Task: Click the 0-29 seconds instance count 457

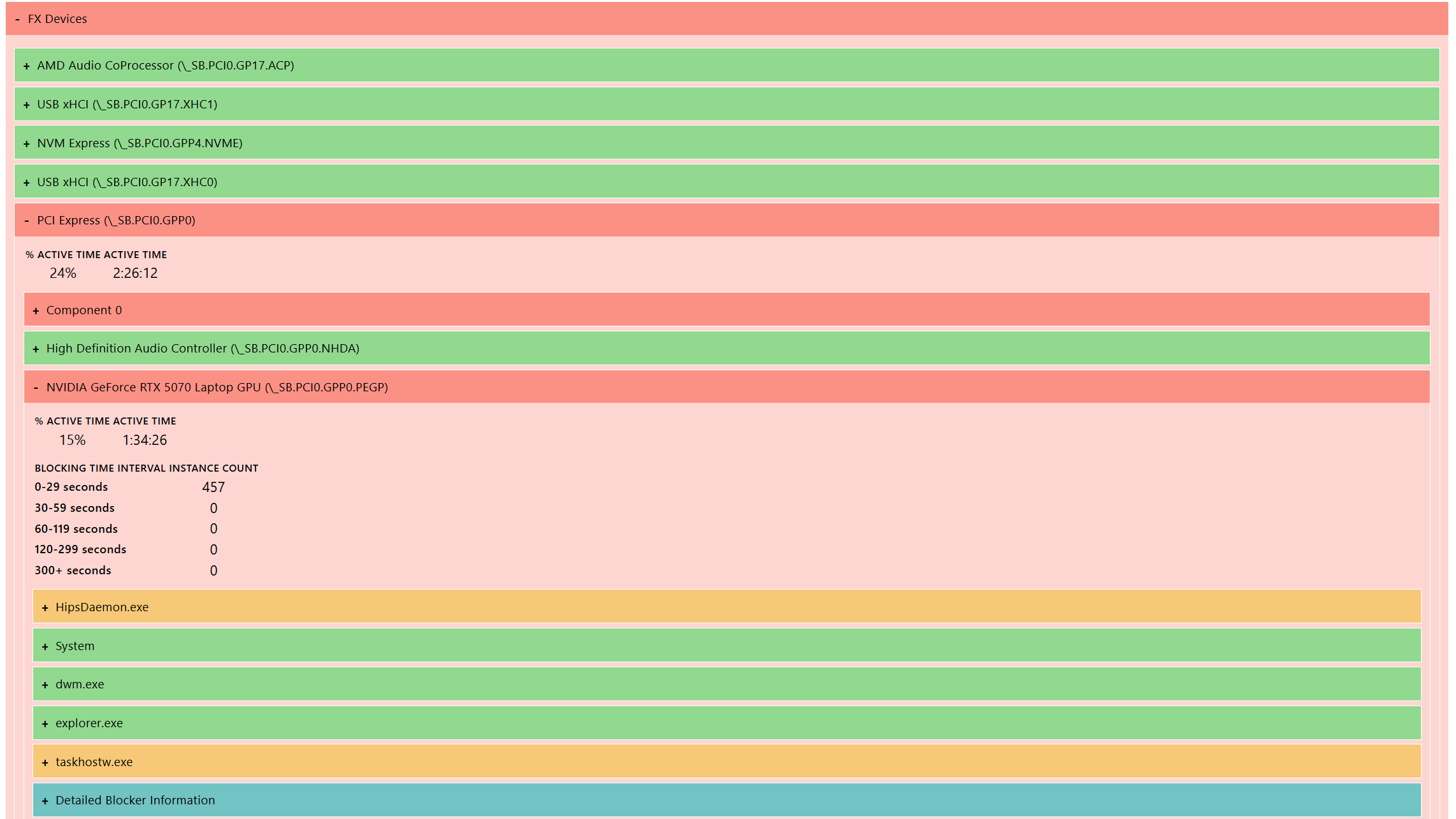Action: [213, 488]
